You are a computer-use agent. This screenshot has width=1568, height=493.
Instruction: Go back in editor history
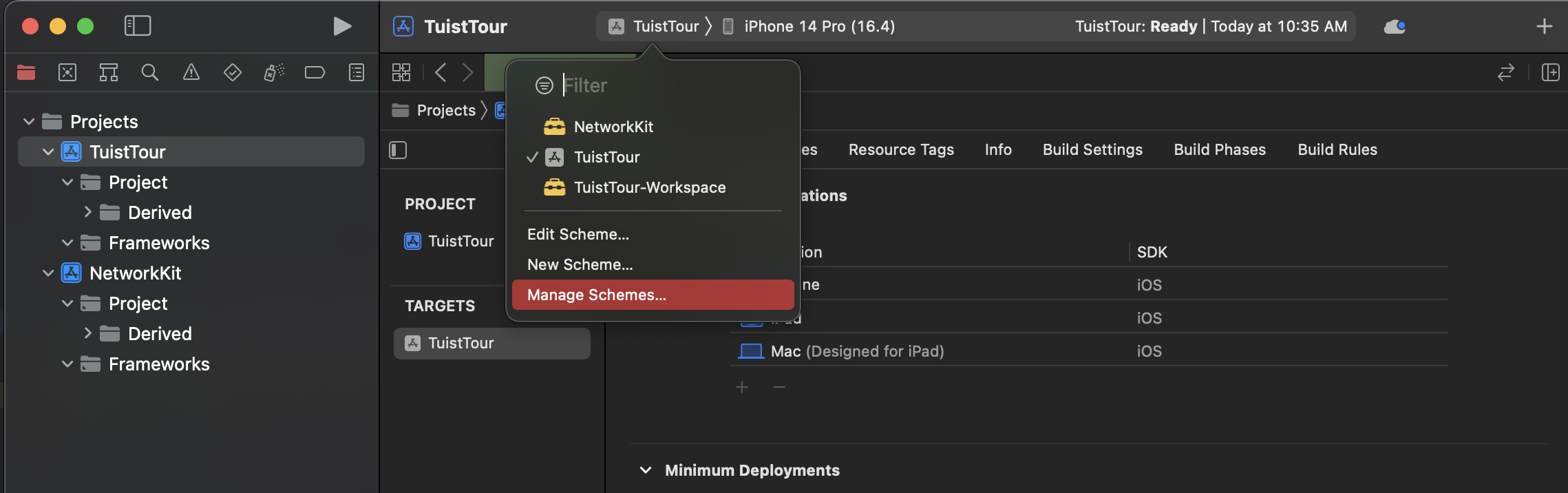[441, 72]
